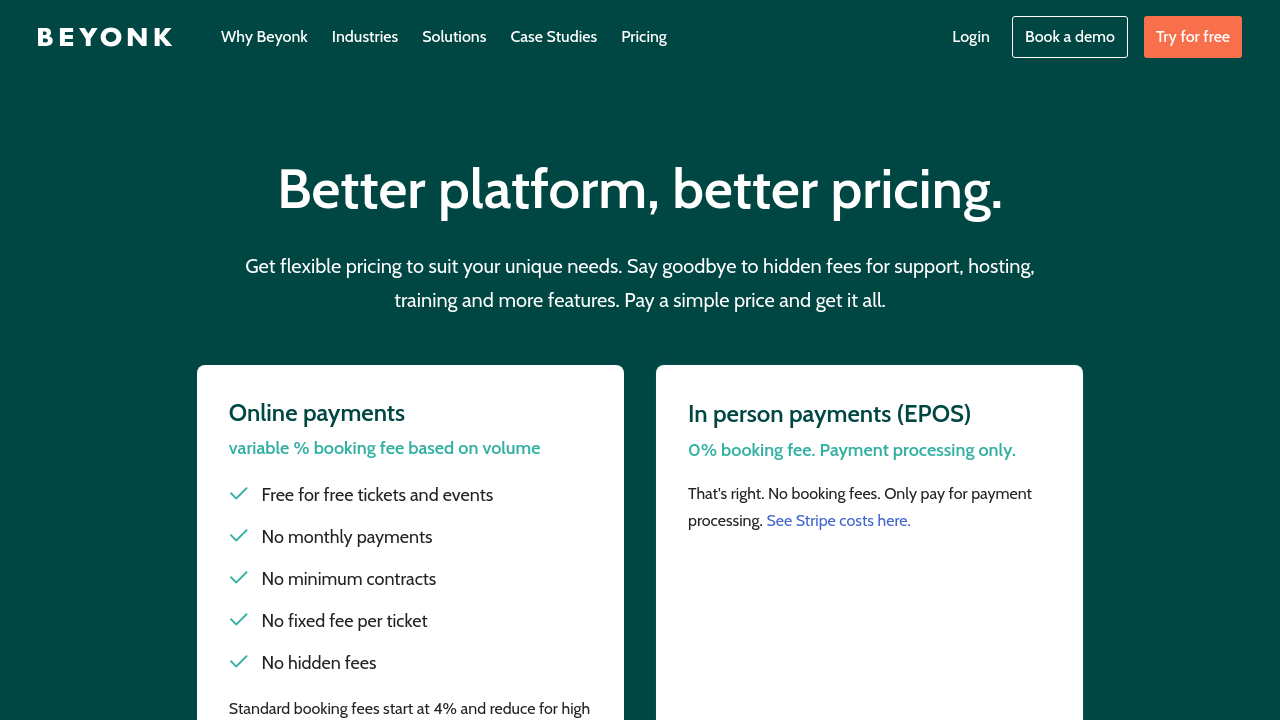Click checkmark beside Free for free tickets
The image size is (1280, 720).
click(x=239, y=494)
